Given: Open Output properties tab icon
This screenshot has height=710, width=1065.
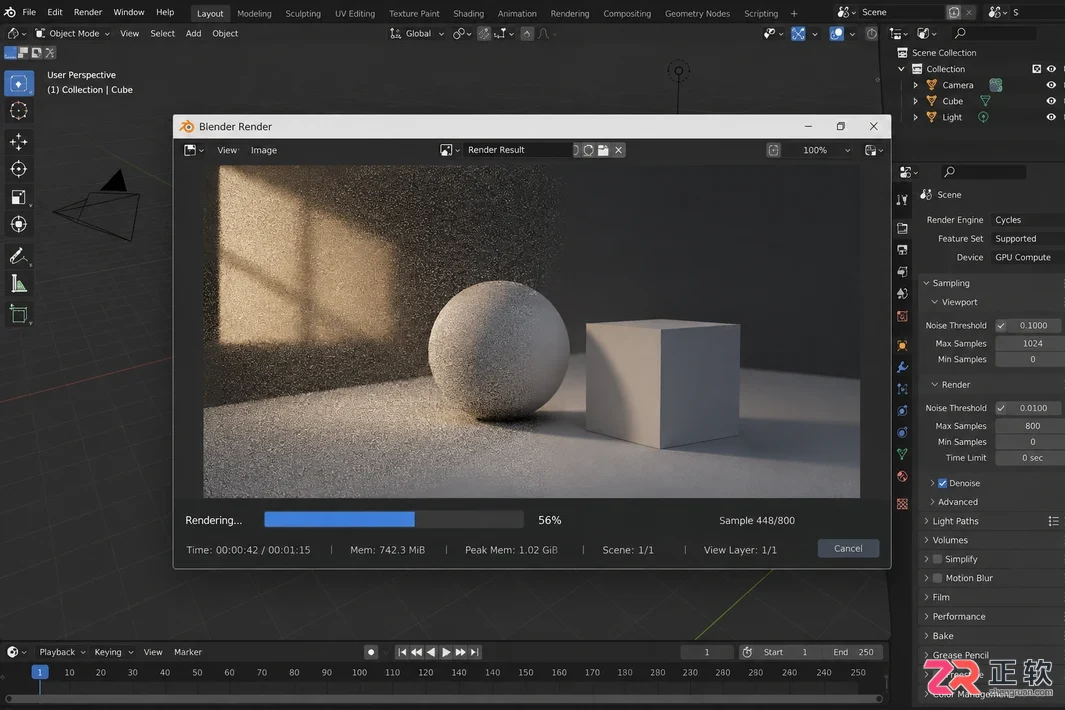Looking at the screenshot, I should (902, 250).
